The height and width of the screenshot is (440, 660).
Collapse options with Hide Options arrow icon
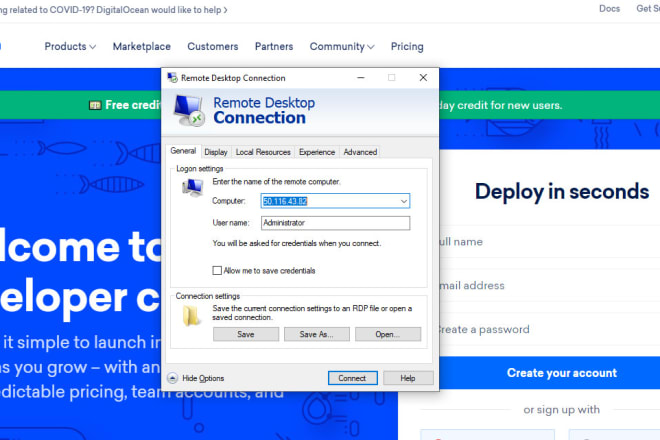[173, 378]
